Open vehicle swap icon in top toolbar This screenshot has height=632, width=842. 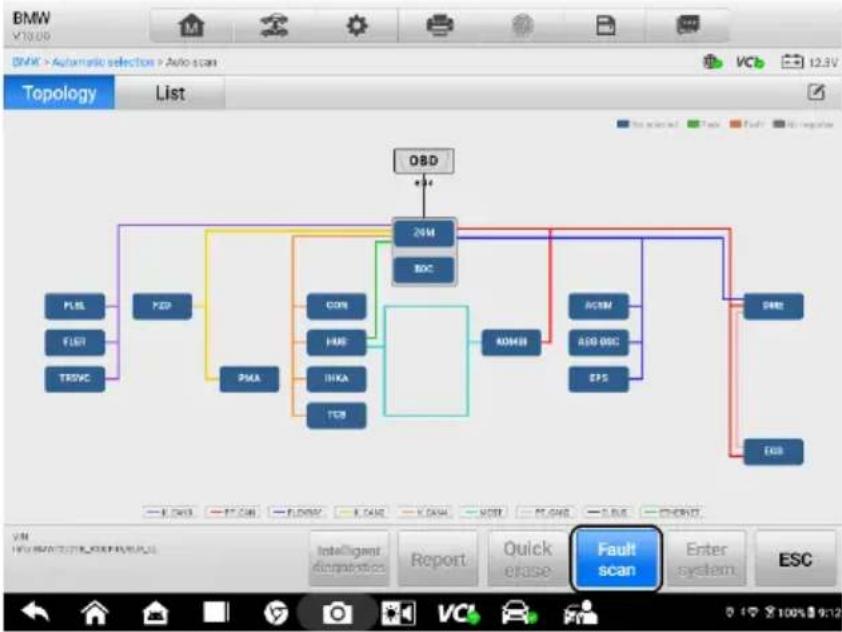[x=274, y=25]
